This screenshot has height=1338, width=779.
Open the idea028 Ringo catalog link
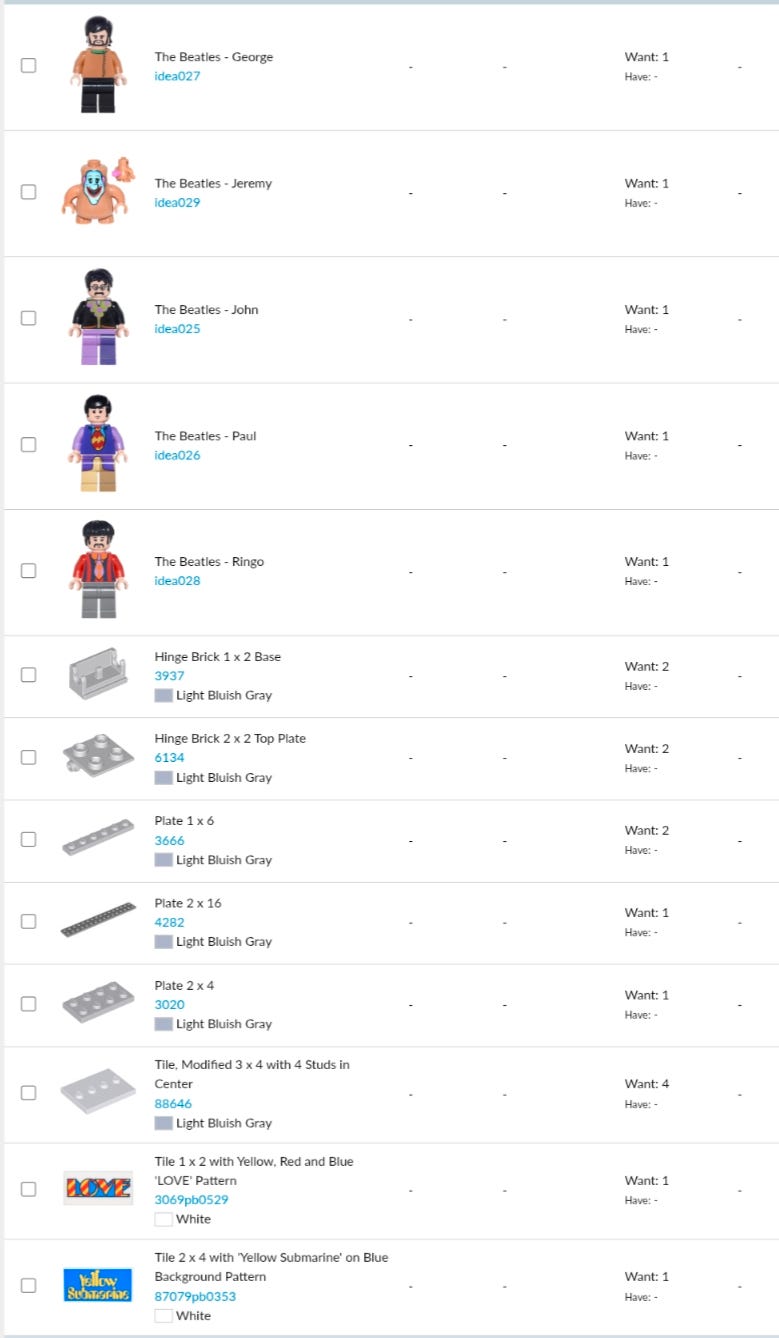177,581
